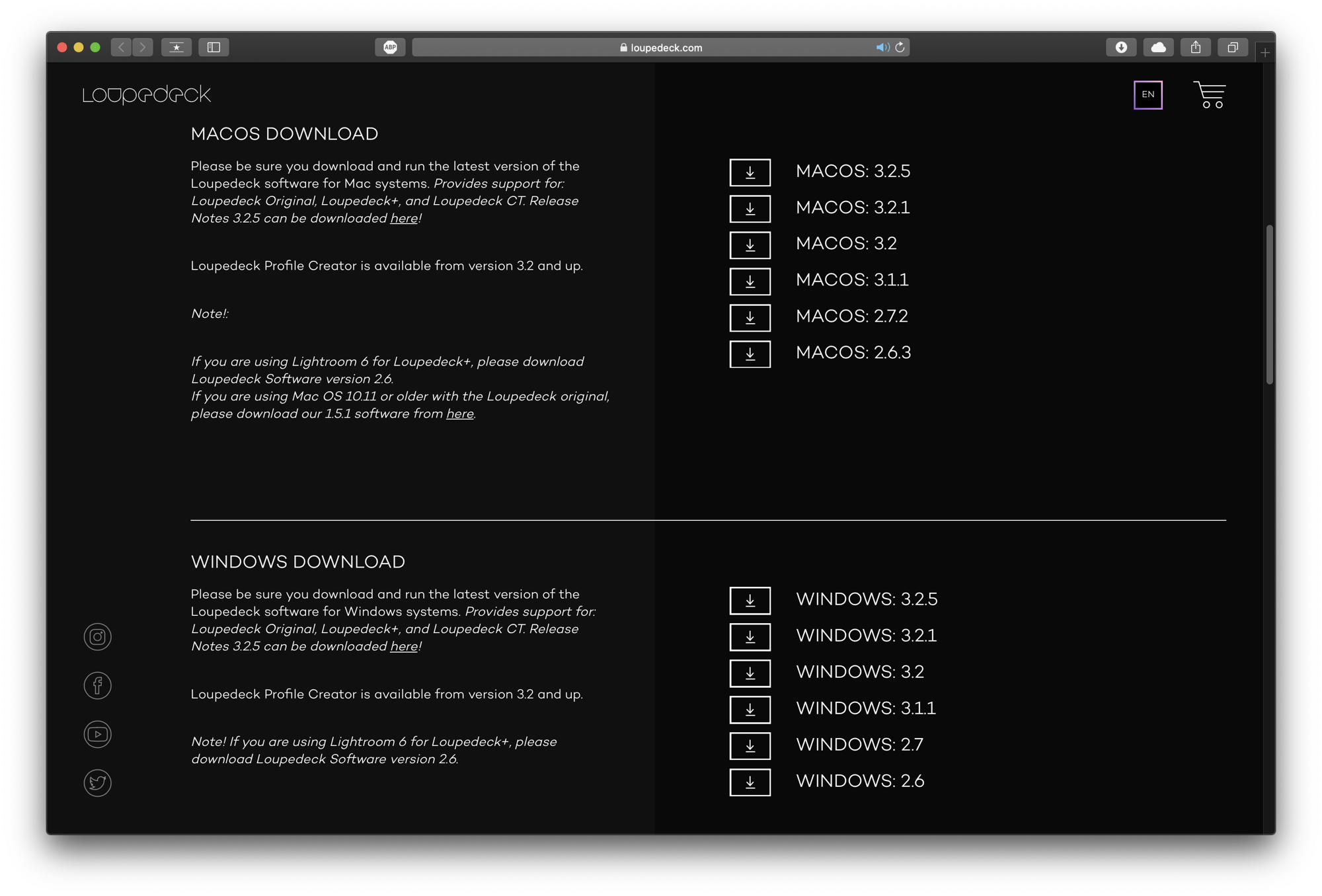The width and height of the screenshot is (1322, 896).
Task: Download macOS version 3.2.5 installer icon
Action: (750, 172)
